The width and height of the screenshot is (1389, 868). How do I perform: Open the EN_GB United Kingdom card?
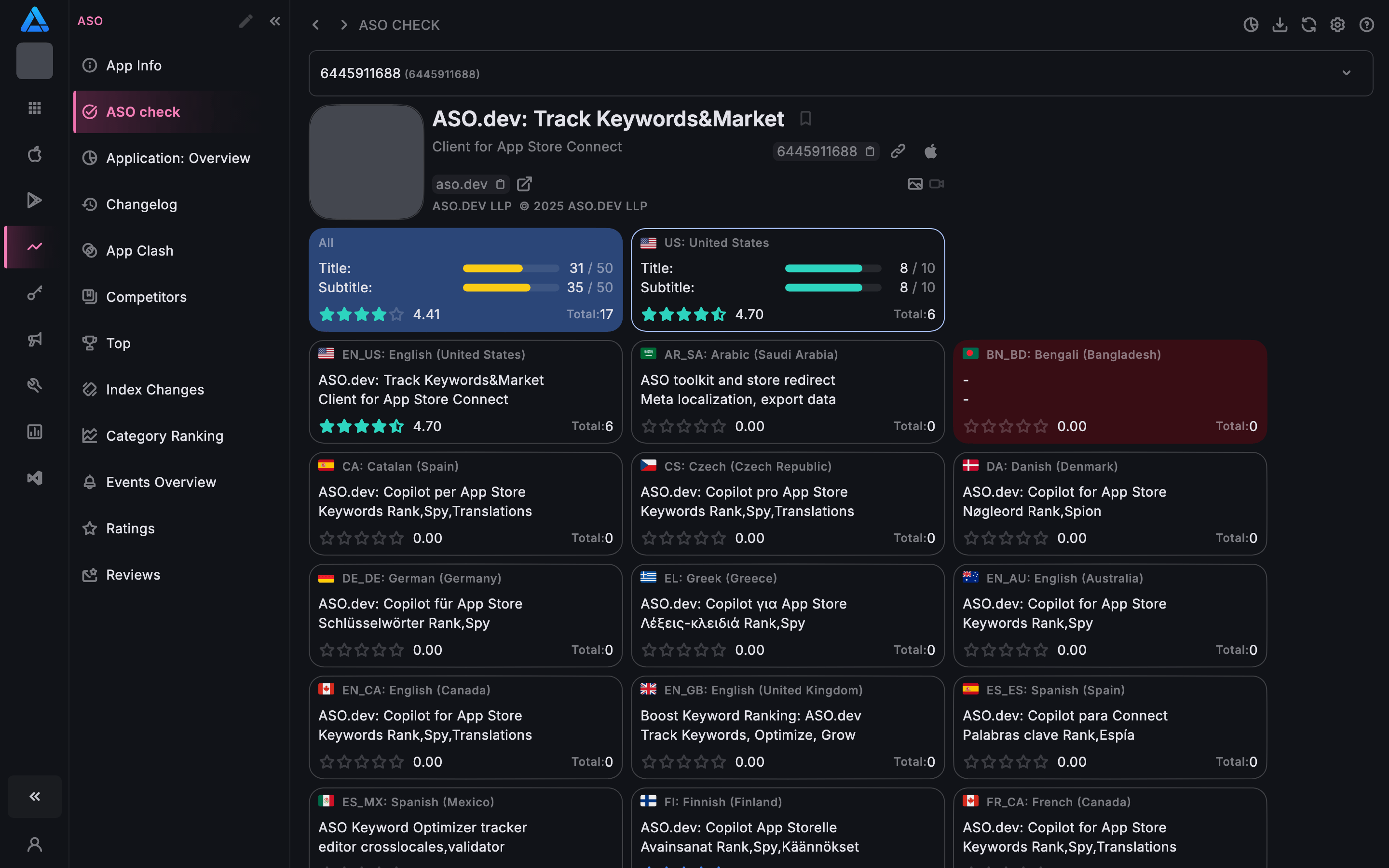tap(788, 727)
